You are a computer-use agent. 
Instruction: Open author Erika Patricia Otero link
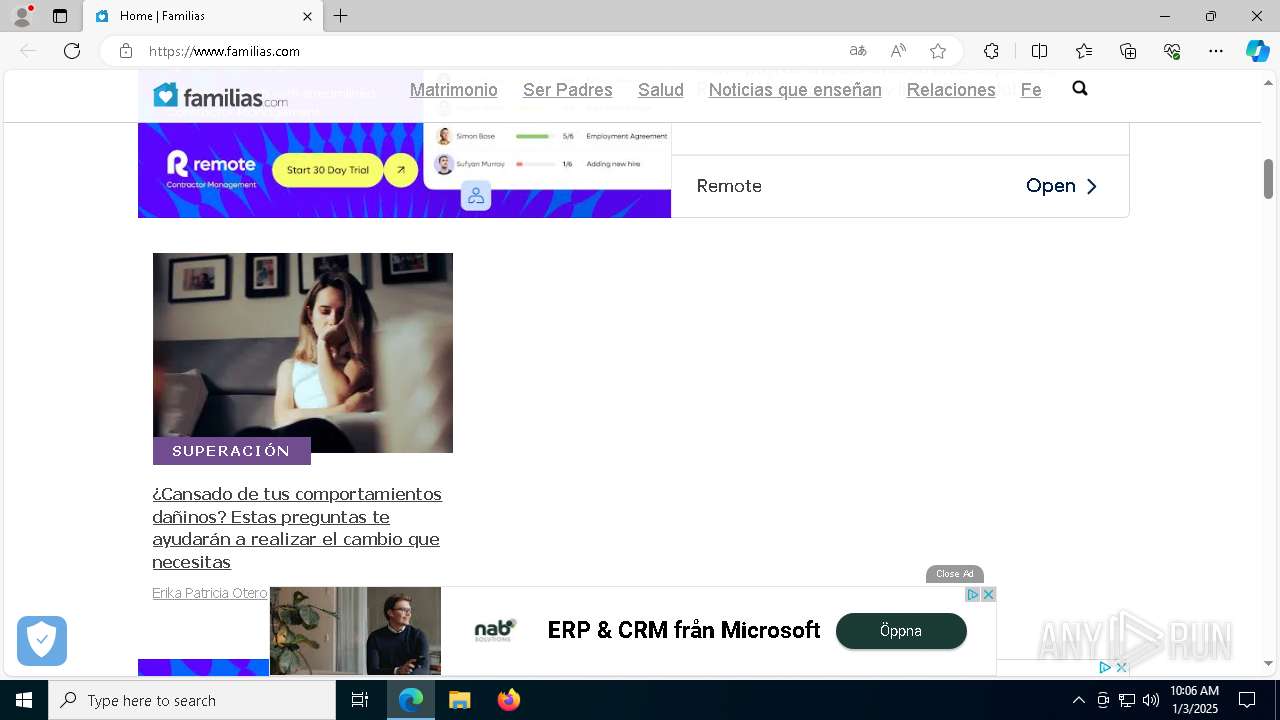click(x=210, y=593)
